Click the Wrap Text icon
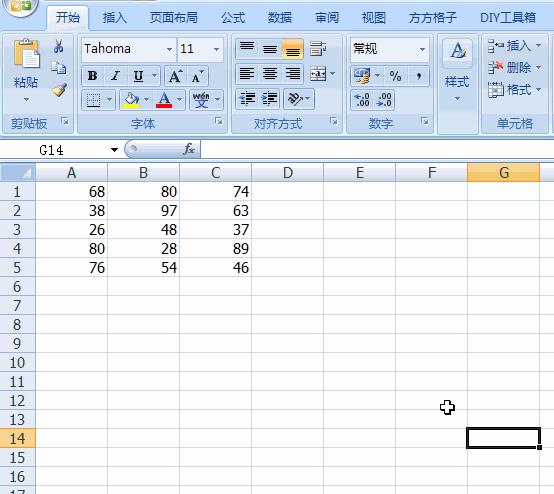This screenshot has width=554, height=494. pyautogui.click(x=318, y=48)
